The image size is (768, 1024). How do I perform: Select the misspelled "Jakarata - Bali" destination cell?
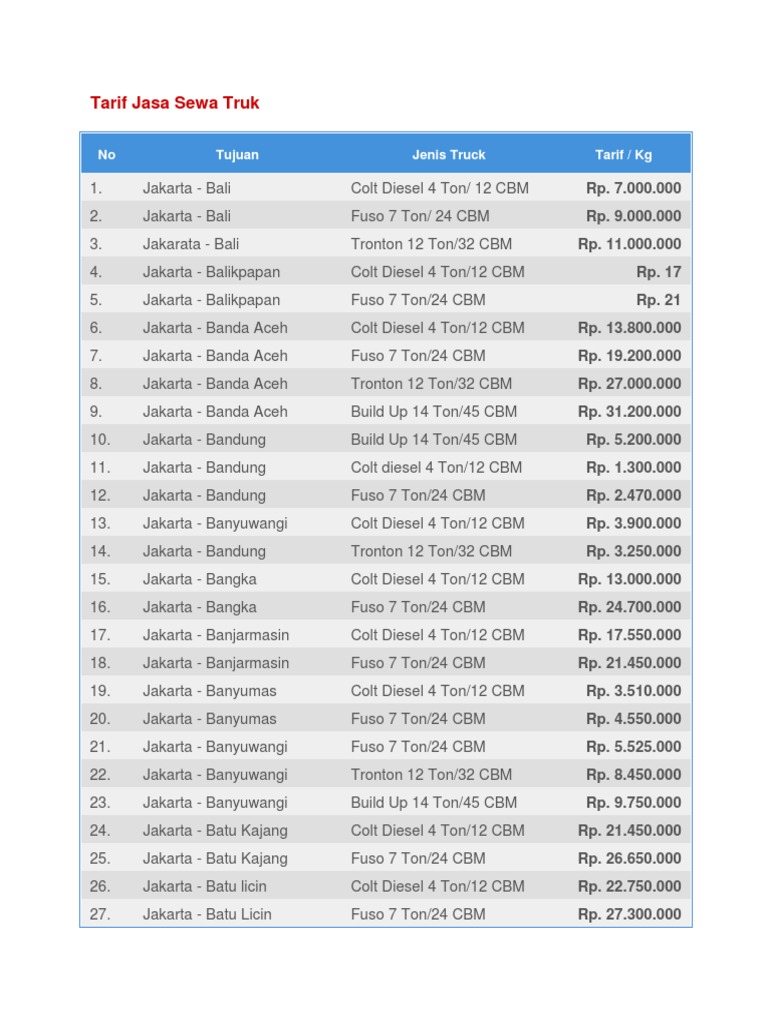191,244
